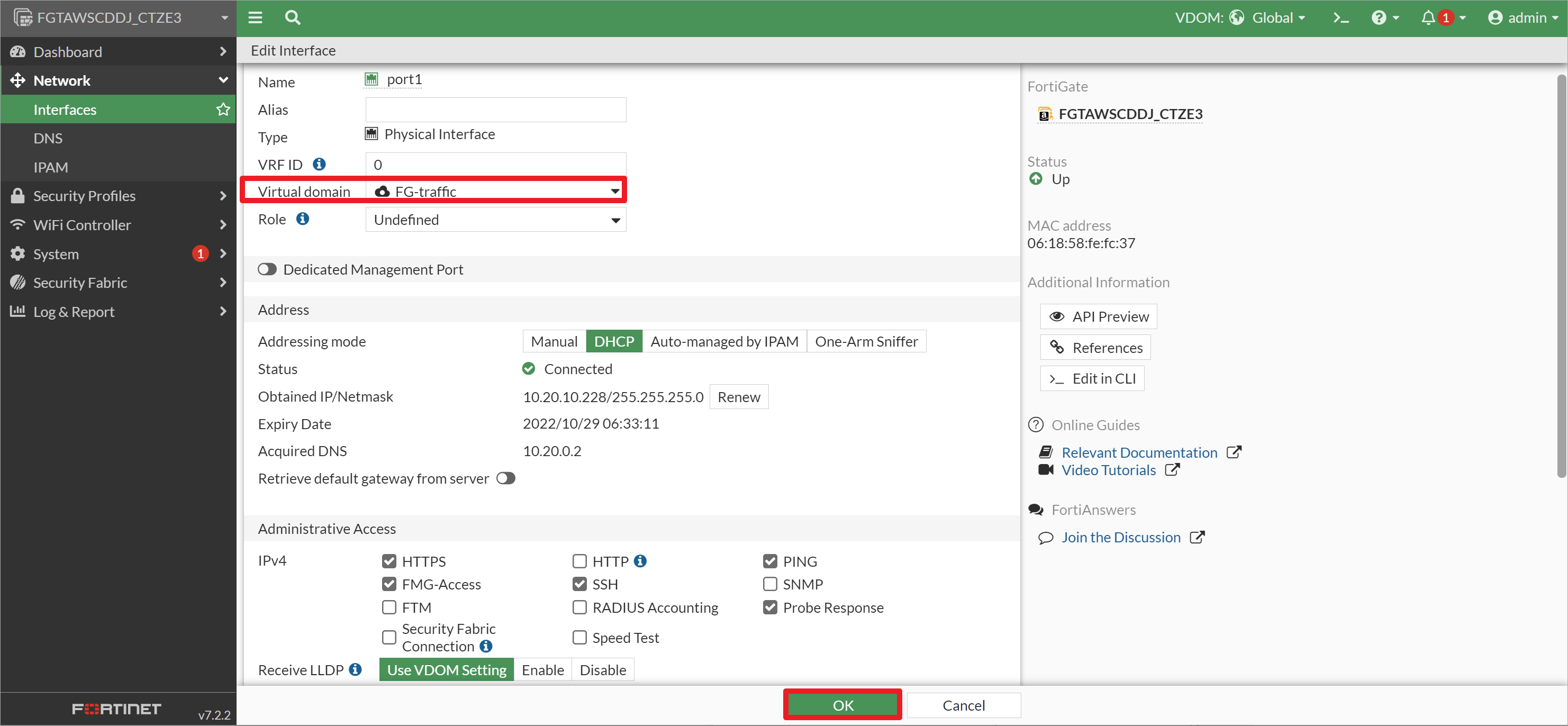
Task: Open the admin user menu
Action: tap(1522, 17)
